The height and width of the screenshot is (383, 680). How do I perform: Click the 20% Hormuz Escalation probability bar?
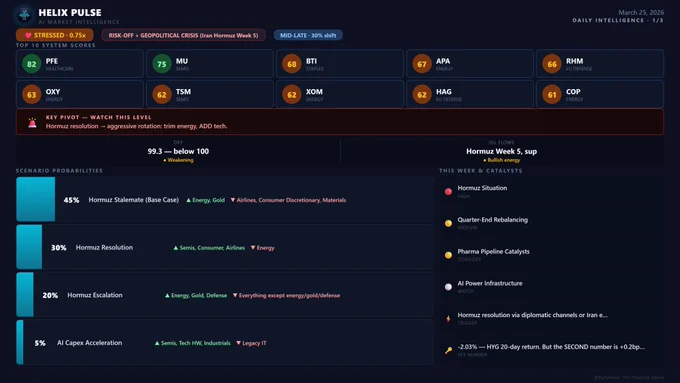[25, 295]
